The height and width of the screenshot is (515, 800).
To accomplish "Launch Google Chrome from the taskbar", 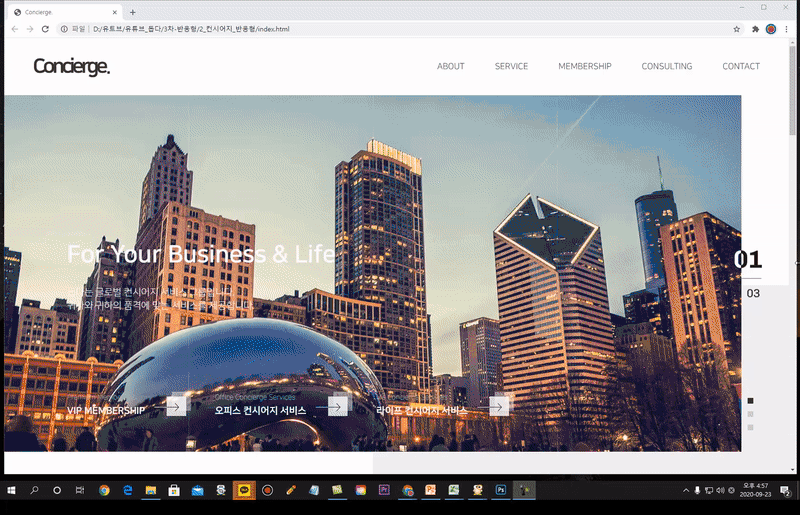I will pos(104,491).
